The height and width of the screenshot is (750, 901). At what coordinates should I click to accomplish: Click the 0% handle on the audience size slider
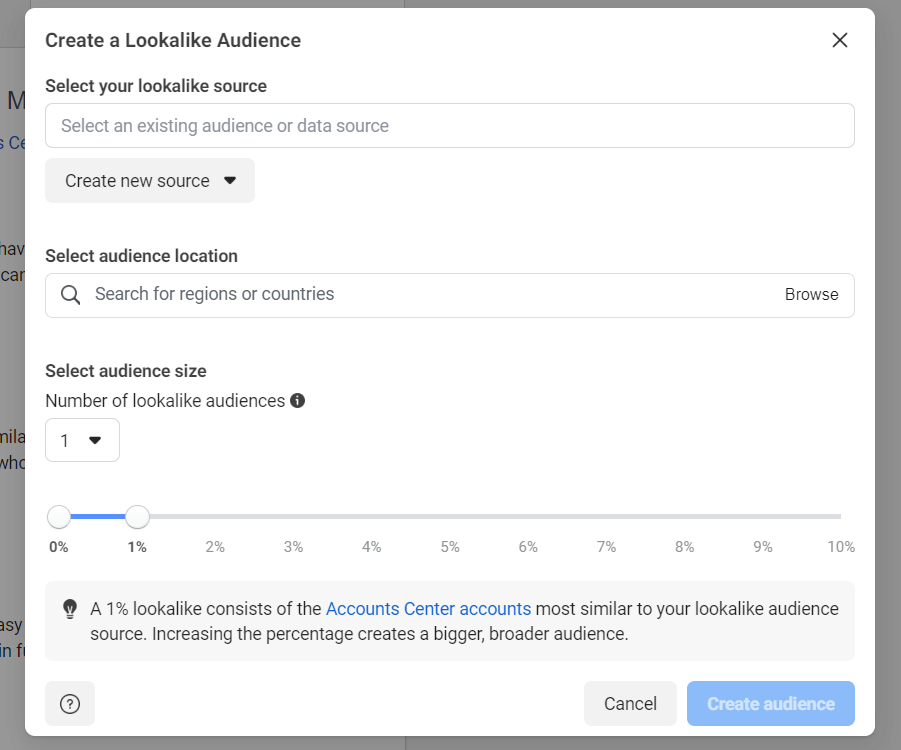click(x=58, y=516)
